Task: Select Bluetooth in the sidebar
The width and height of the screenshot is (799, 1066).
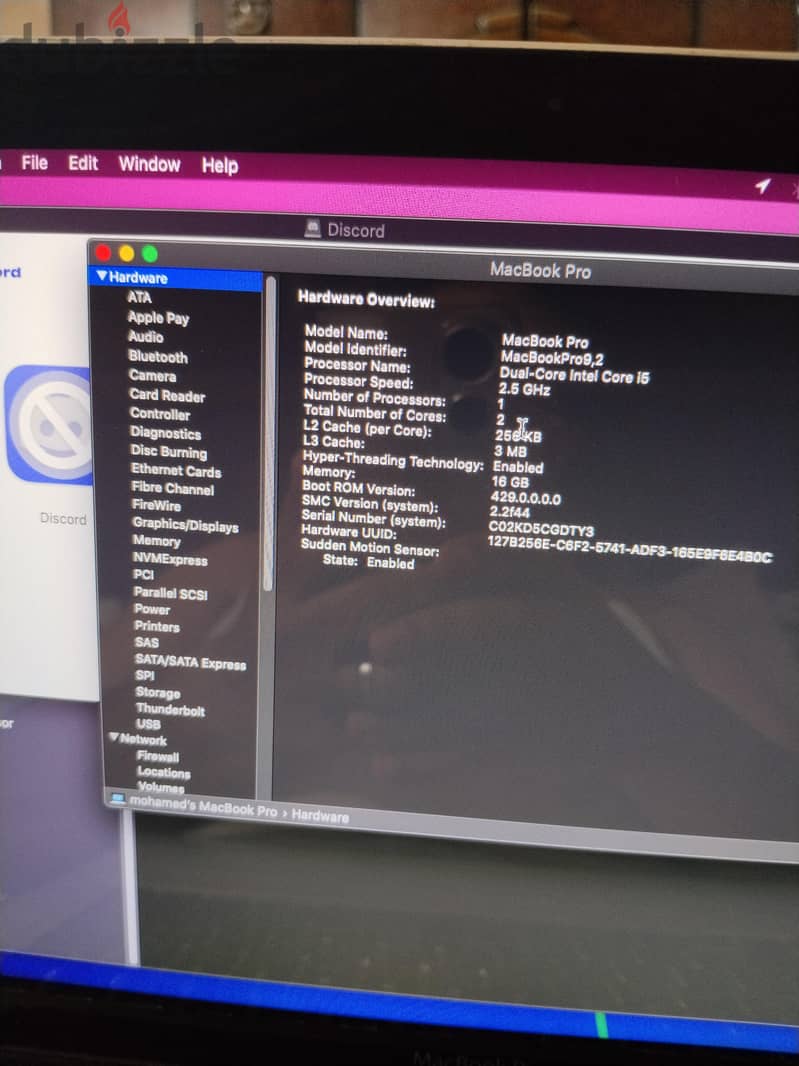Action: point(158,357)
